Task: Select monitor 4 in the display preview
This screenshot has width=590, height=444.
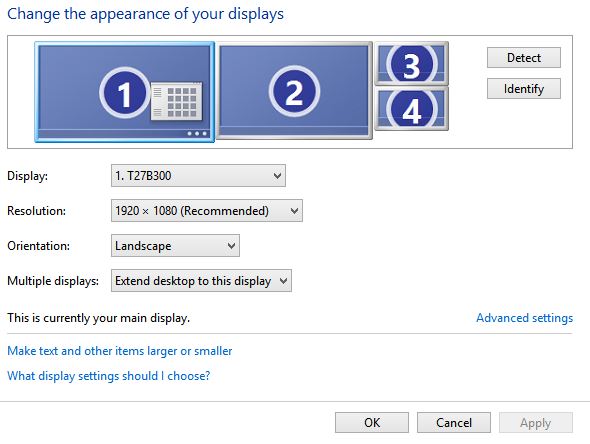Action: tap(412, 109)
